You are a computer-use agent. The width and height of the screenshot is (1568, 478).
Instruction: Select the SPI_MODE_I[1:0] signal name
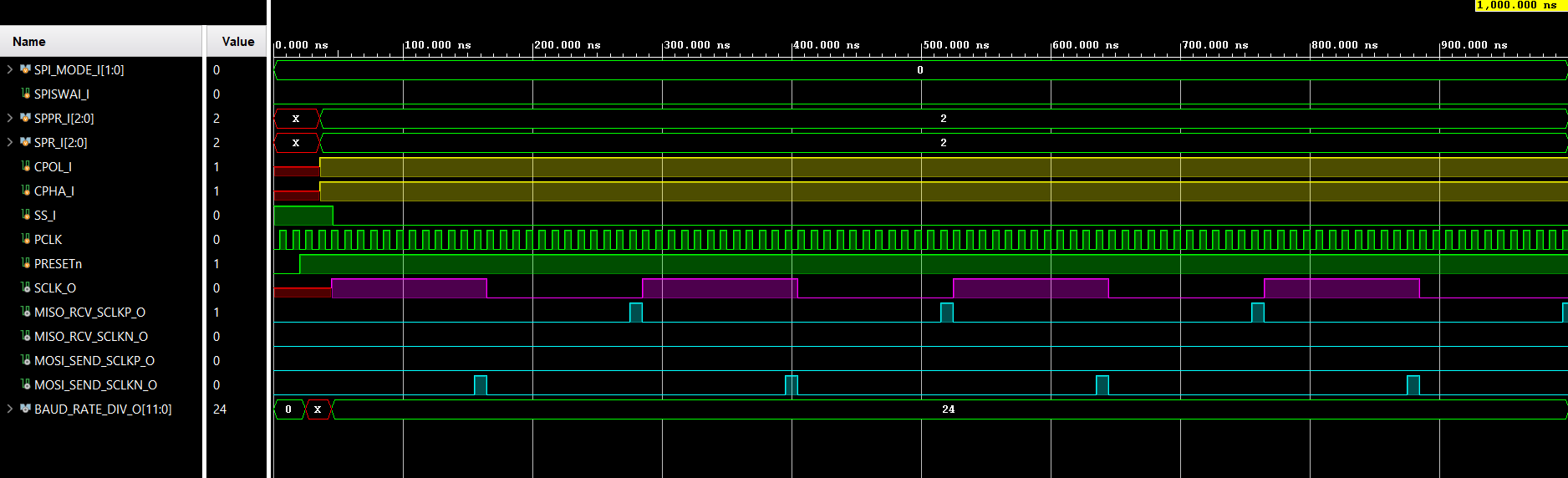point(79,70)
